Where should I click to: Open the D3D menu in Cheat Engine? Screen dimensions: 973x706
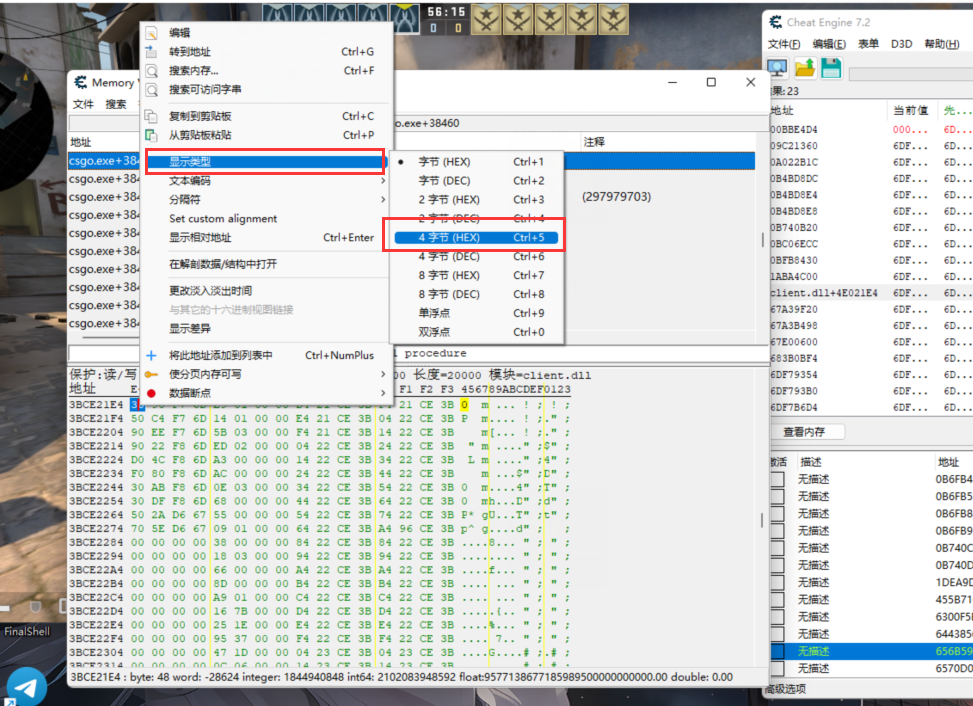pyautogui.click(x=902, y=44)
